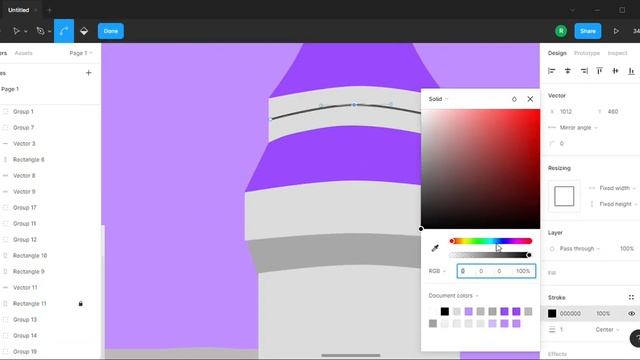Choose black swatch in Document colors
The width and height of the screenshot is (640, 360).
pos(444,311)
